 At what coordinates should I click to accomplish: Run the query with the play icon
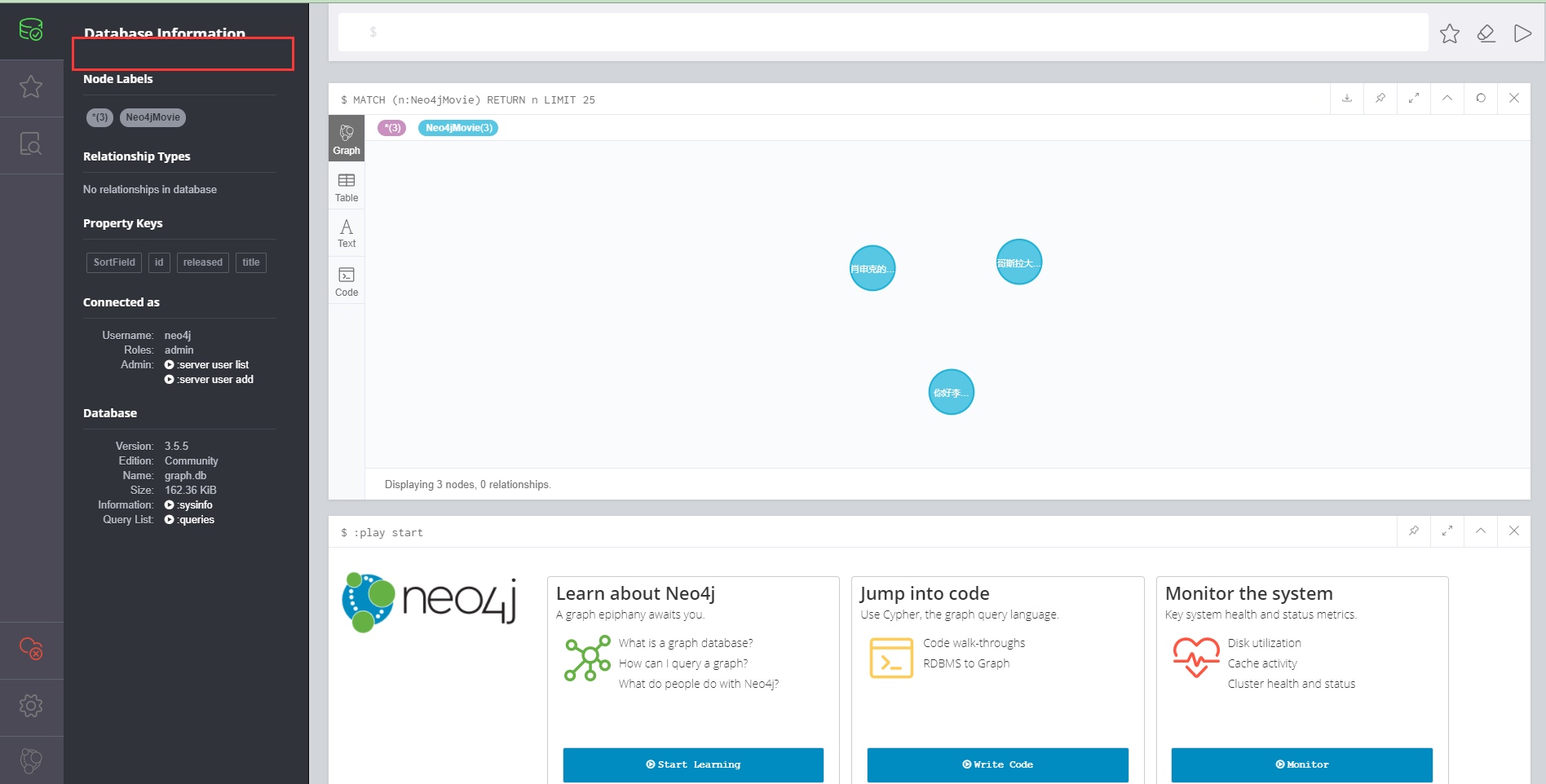click(x=1523, y=33)
